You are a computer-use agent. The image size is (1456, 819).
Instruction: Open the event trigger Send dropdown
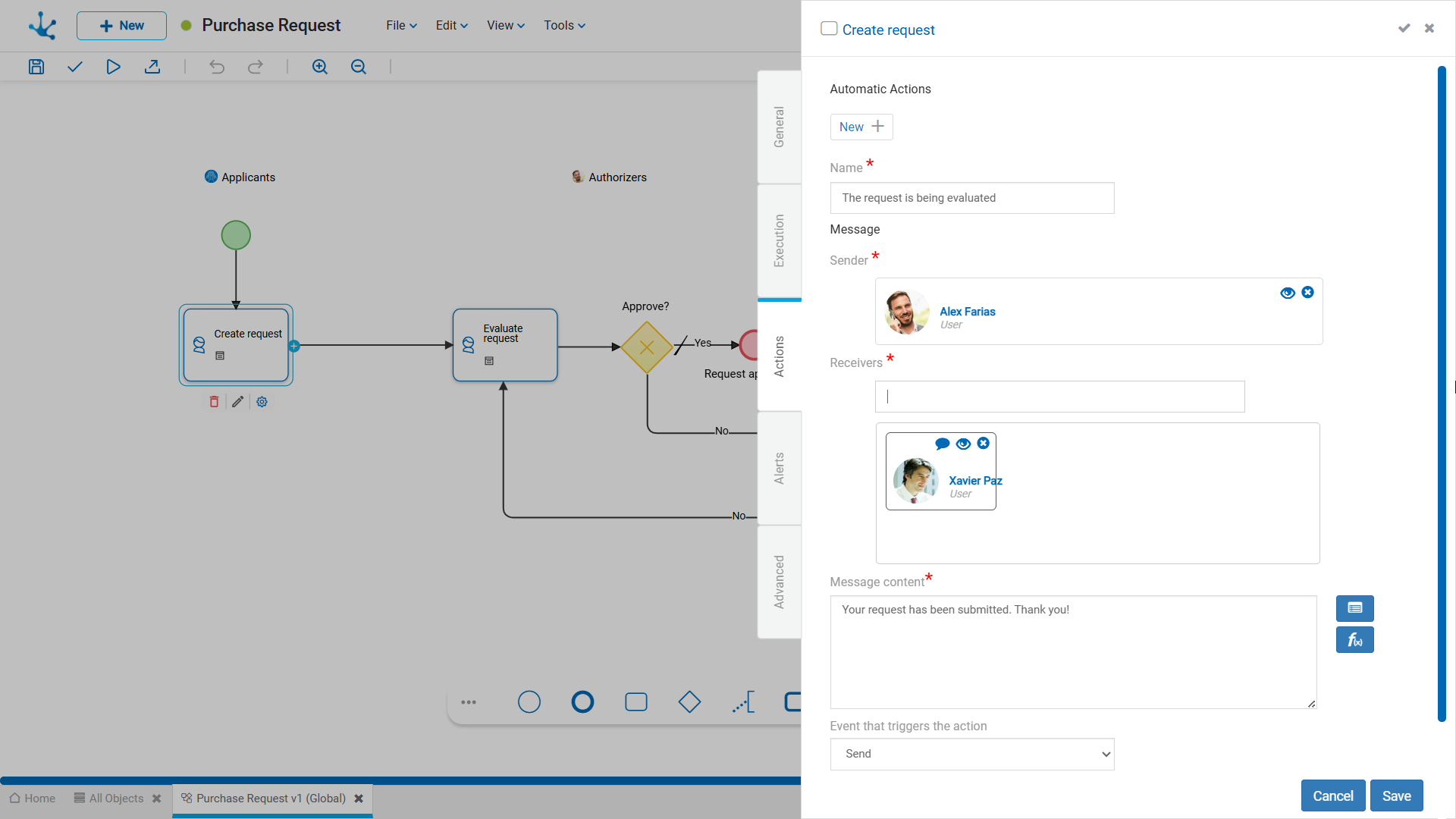pyautogui.click(x=972, y=754)
